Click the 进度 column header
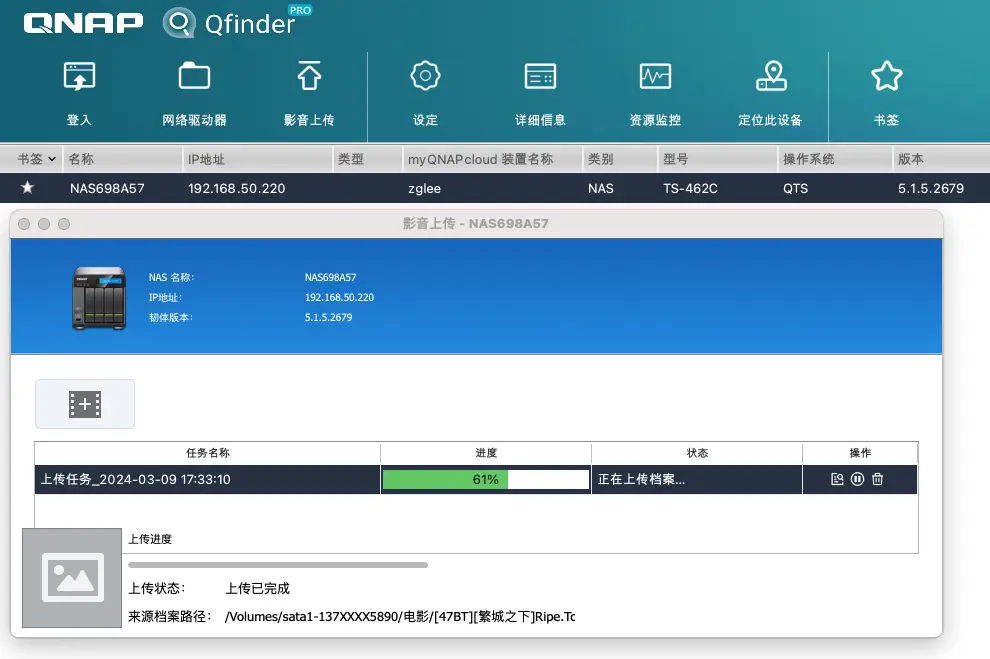The height and width of the screenshot is (659, 990). (x=486, y=453)
